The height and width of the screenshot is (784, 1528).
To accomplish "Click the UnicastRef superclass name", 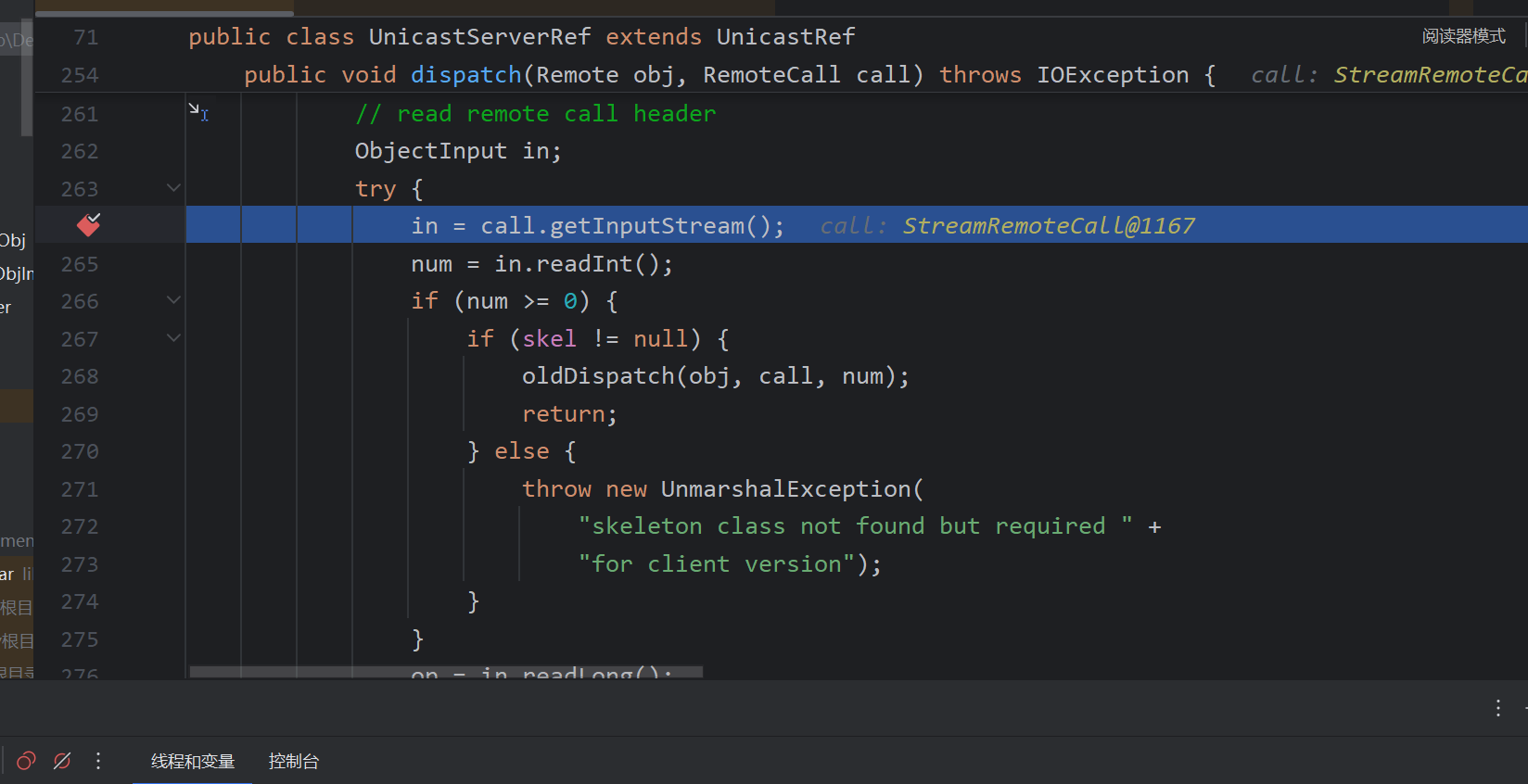I will [785, 37].
